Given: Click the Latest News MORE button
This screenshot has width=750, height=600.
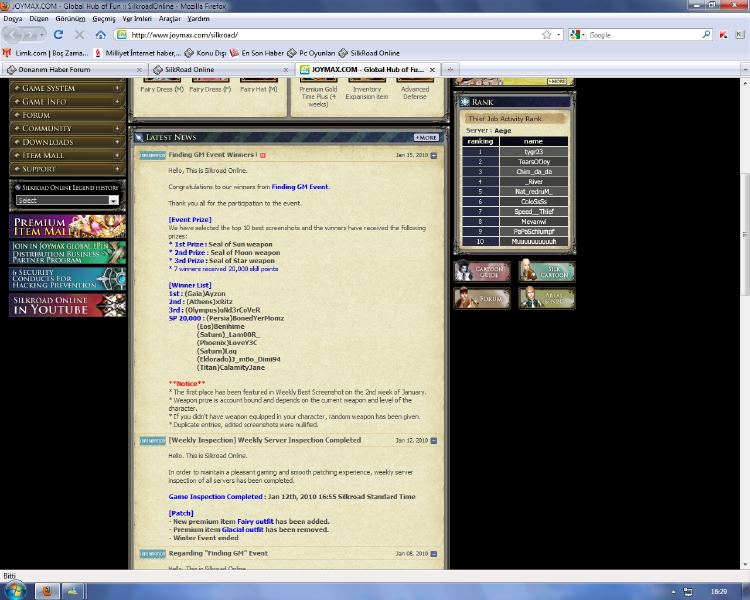Looking at the screenshot, I should 426,137.
